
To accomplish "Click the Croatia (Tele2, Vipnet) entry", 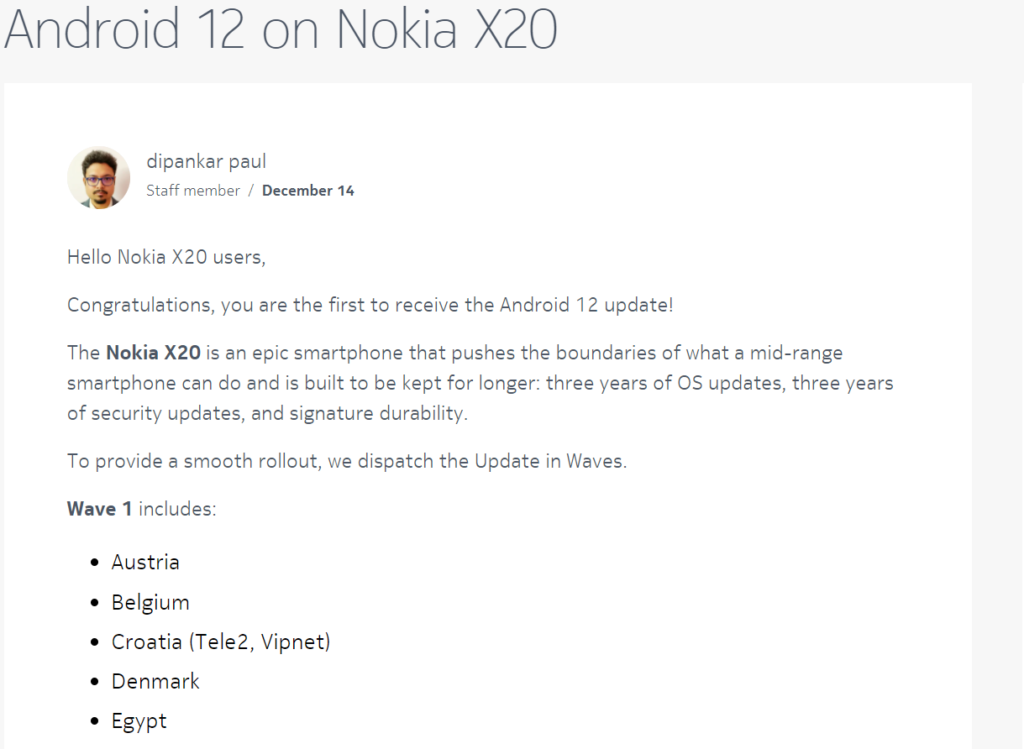I will tap(221, 642).
